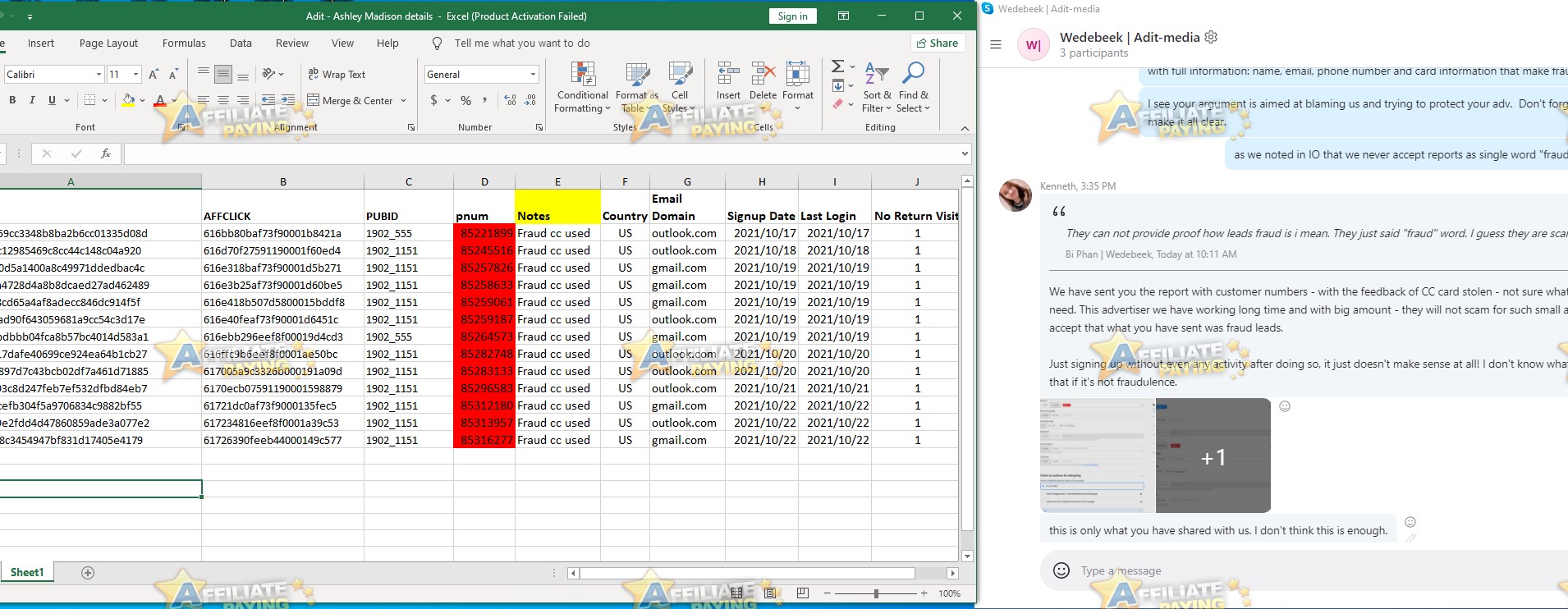This screenshot has height=609, width=1568.
Task: Expand the Merge & Center dropdown arrow
Action: pos(403,100)
